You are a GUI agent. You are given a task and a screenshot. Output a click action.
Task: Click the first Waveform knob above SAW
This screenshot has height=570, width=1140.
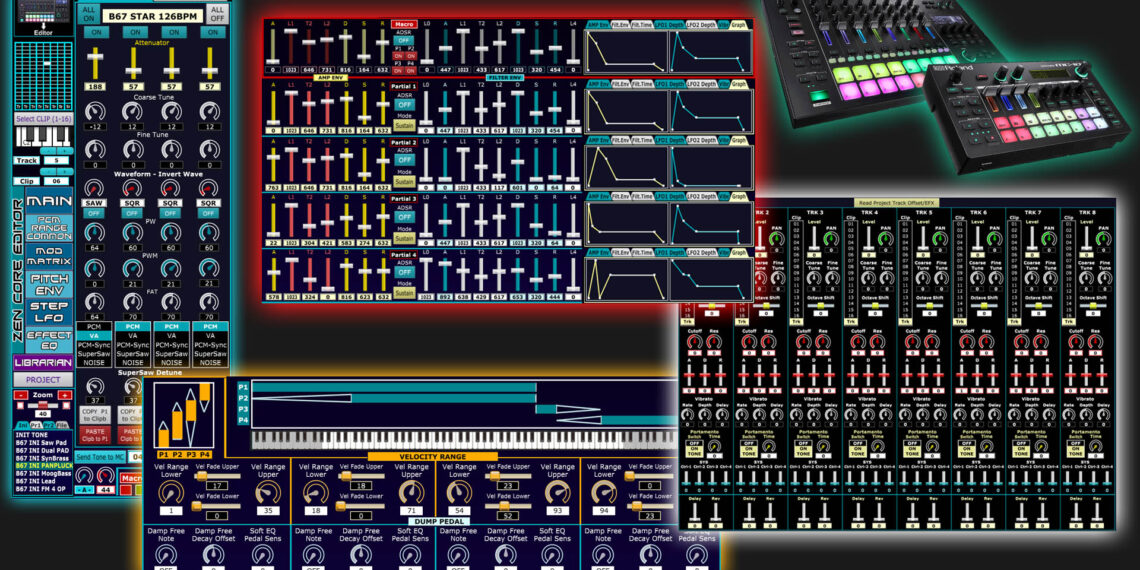click(x=95, y=187)
